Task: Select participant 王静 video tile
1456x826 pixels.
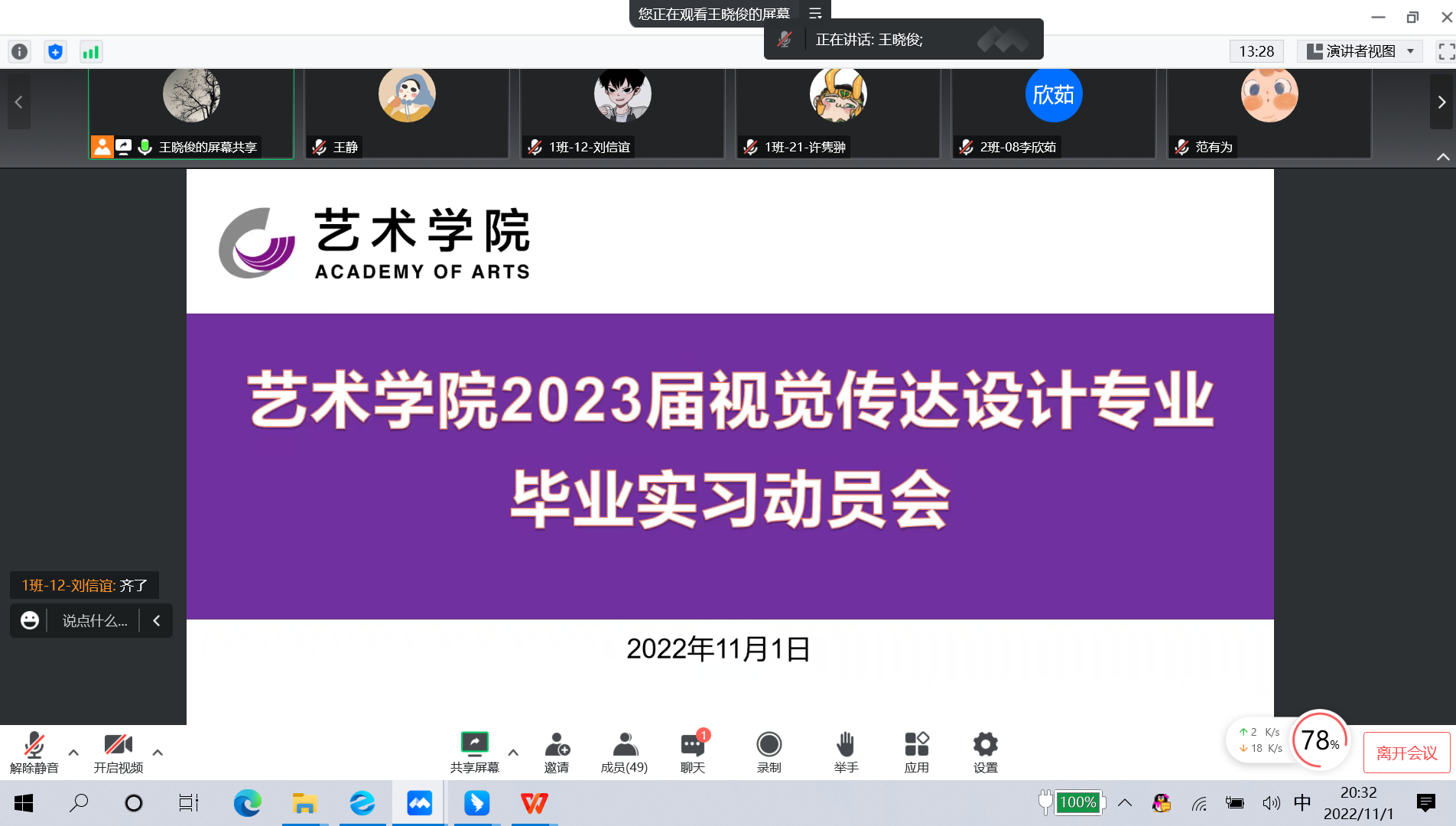Action: pos(407,113)
